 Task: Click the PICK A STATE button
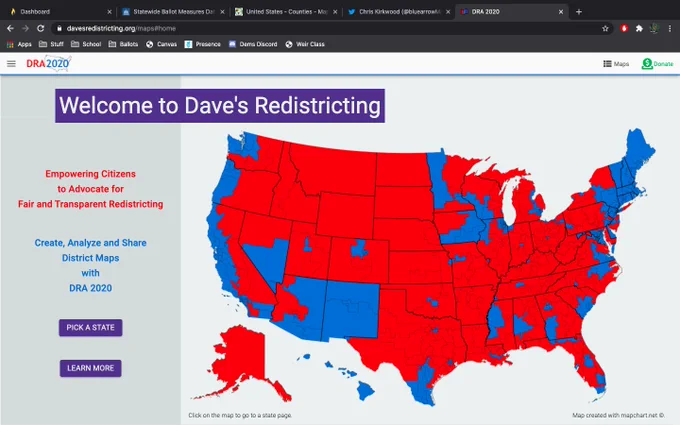coord(91,327)
